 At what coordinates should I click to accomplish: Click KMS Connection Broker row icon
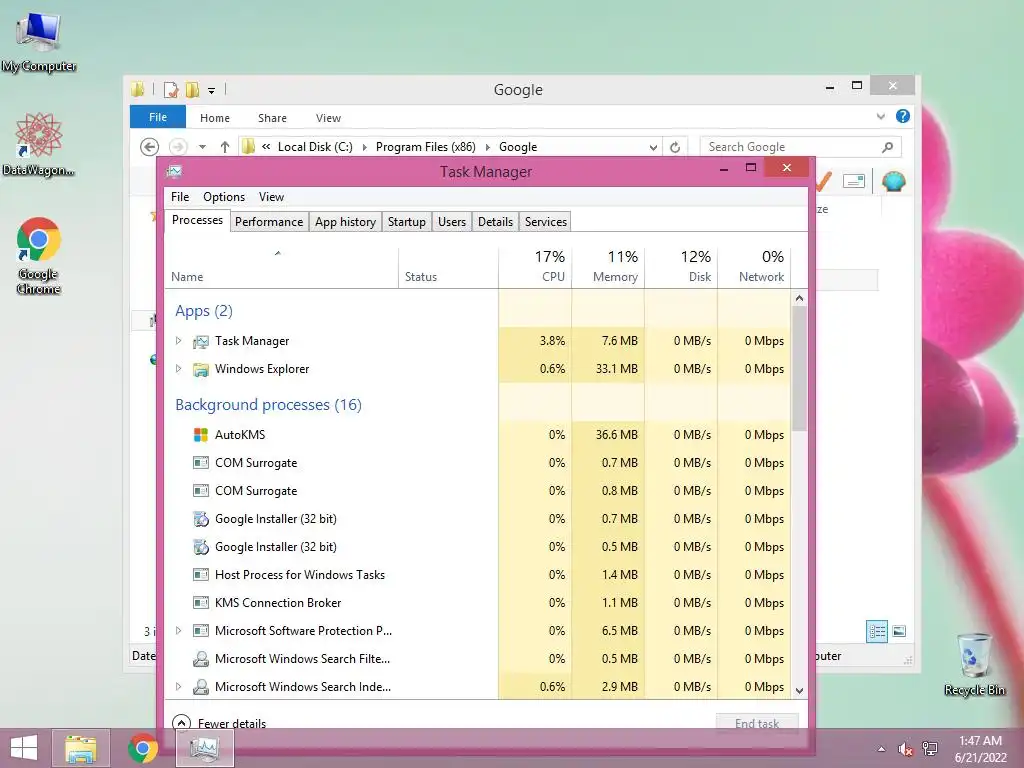[200, 603]
